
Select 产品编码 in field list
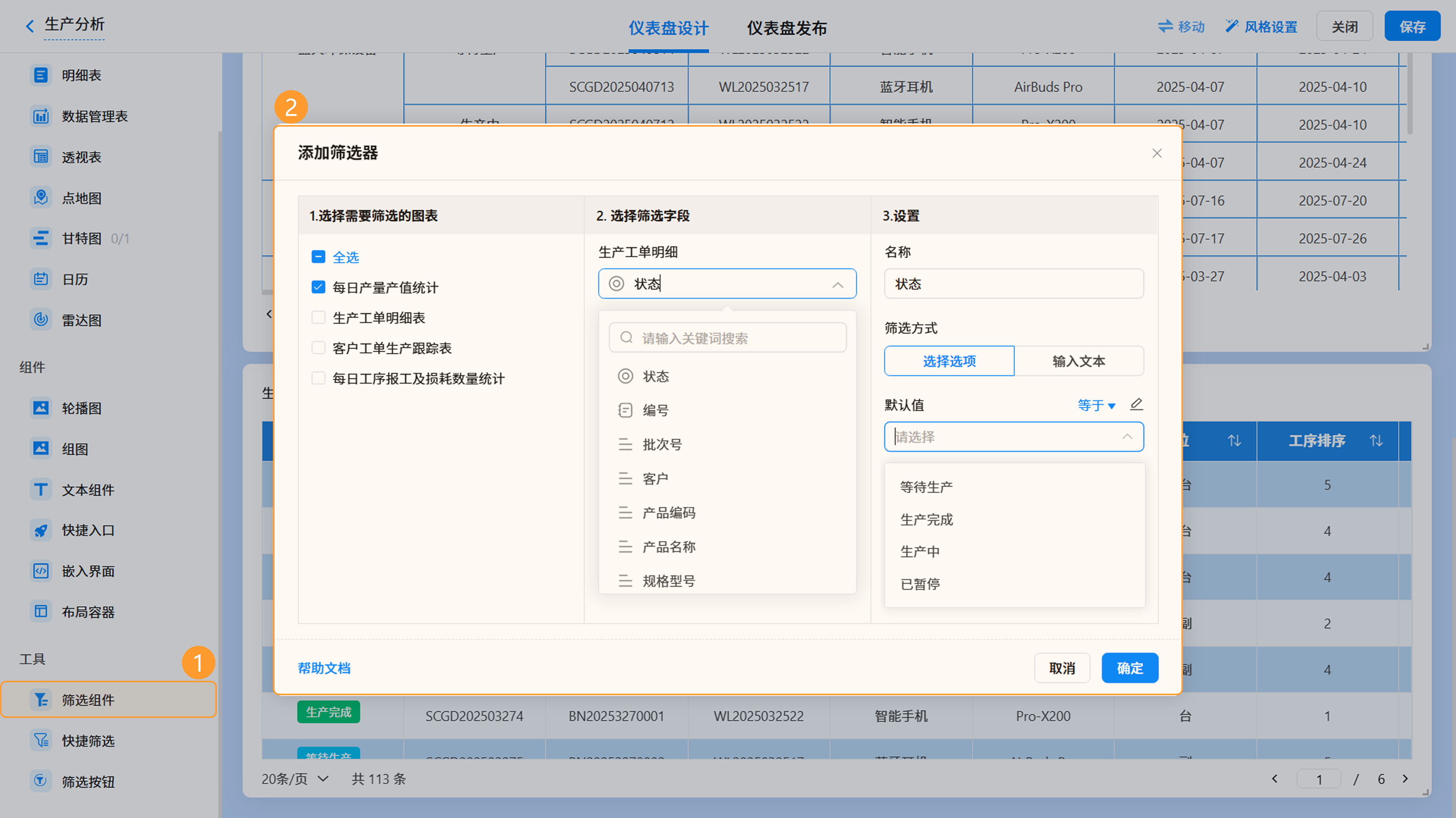click(x=728, y=513)
